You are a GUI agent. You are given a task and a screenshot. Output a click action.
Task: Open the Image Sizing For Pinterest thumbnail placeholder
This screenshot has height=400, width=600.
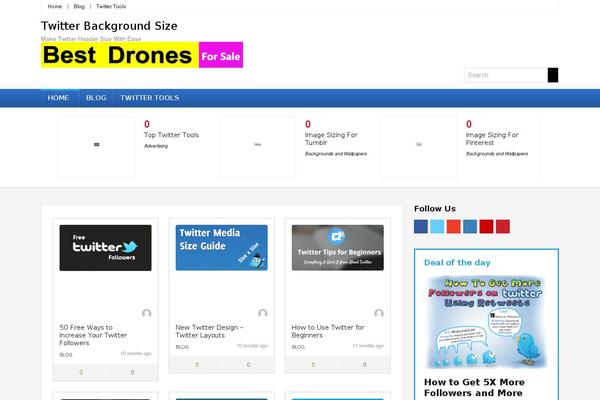[419, 147]
